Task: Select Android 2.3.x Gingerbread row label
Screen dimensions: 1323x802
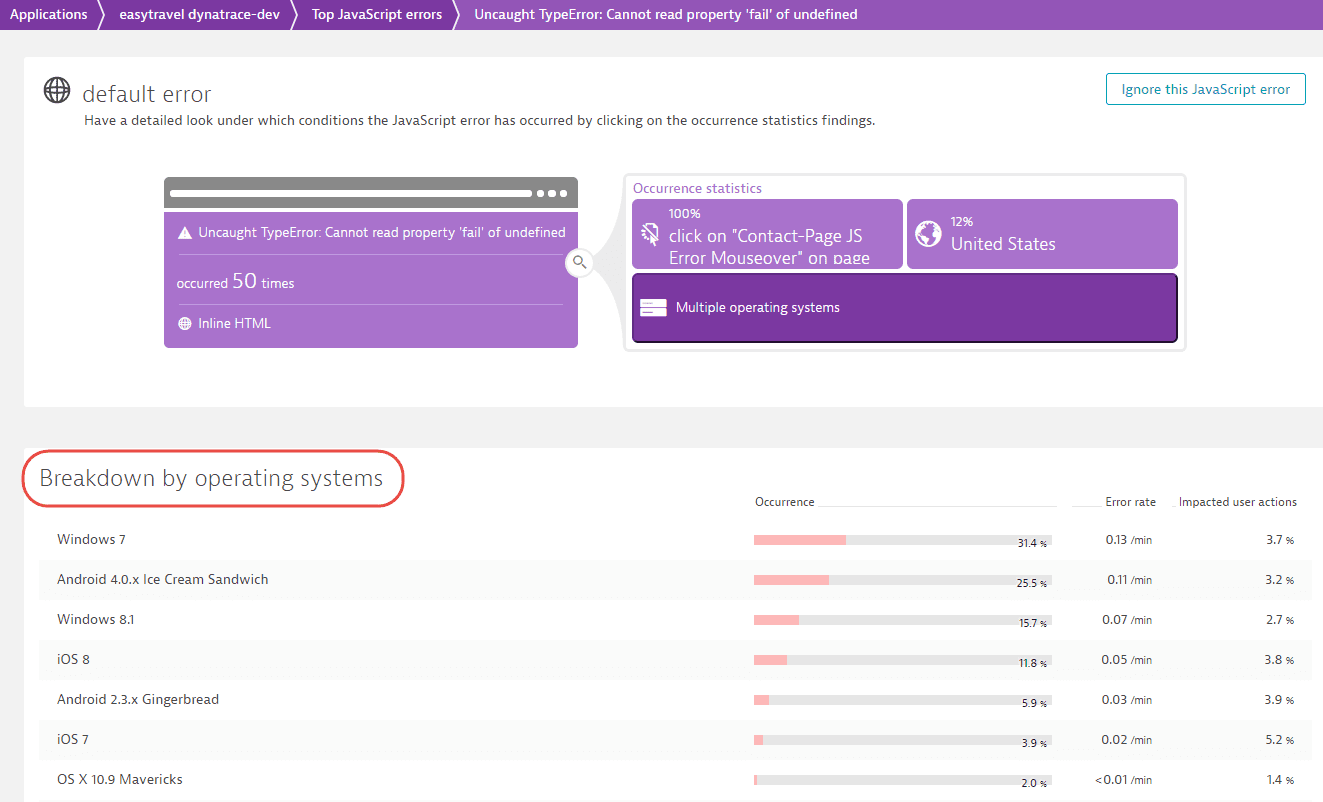Action: (x=138, y=699)
